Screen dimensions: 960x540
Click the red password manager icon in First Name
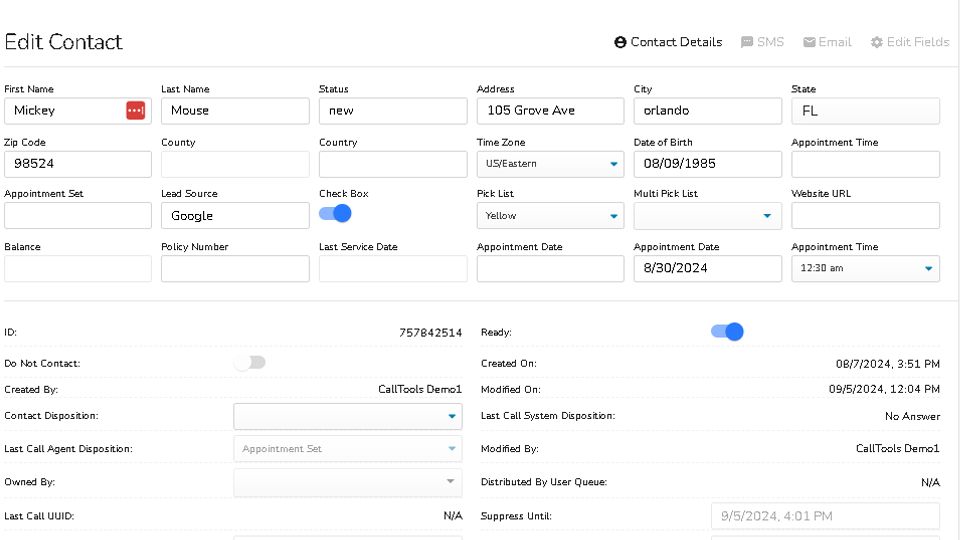135,111
